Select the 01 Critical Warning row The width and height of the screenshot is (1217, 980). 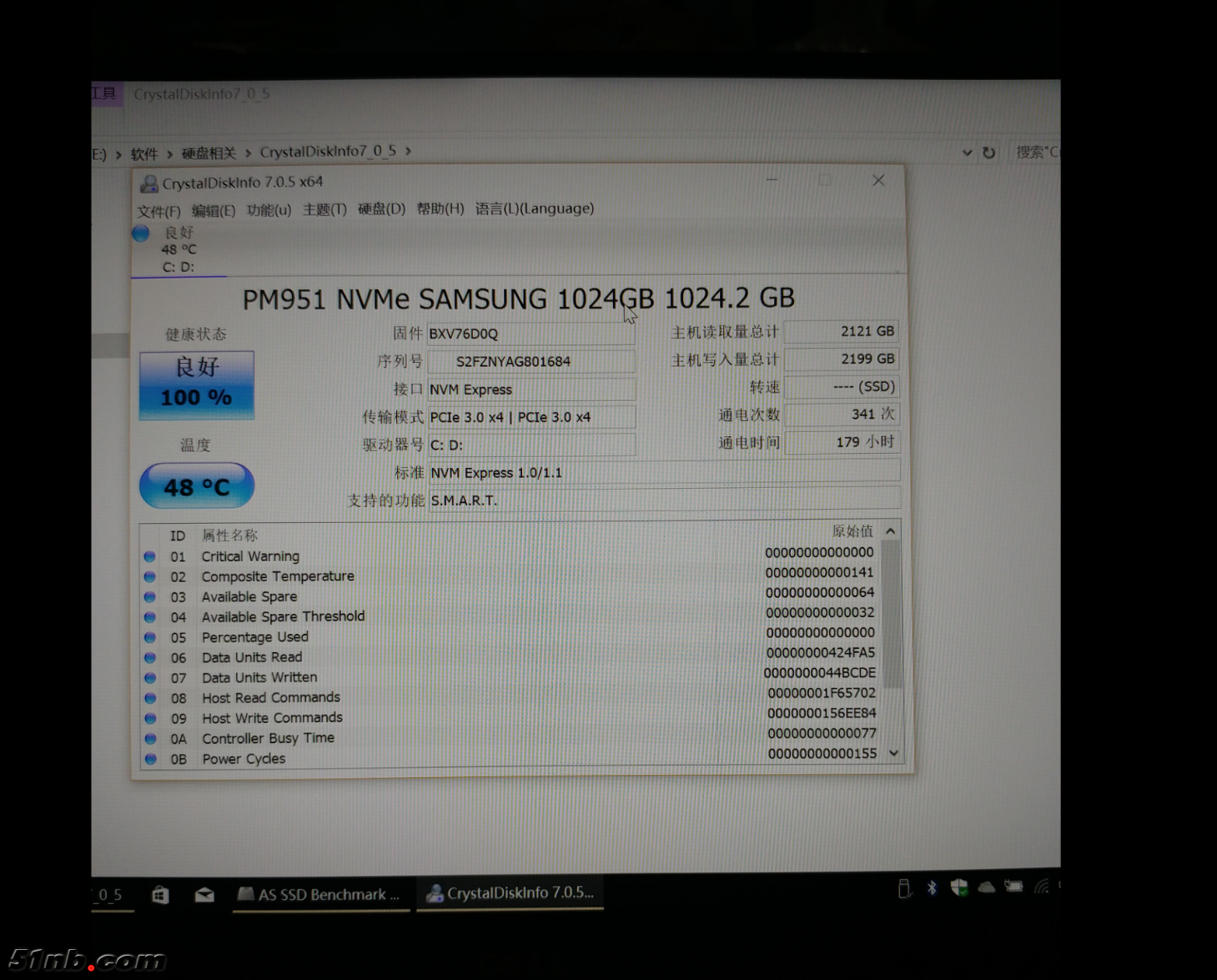(x=510, y=555)
